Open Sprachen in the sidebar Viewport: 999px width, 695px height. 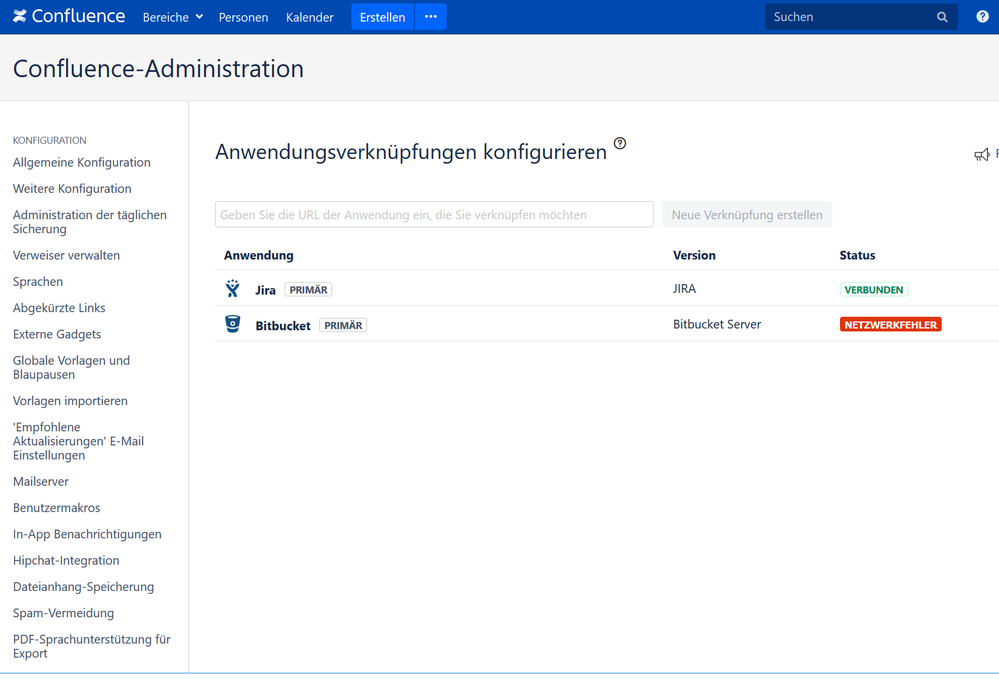click(x=38, y=282)
